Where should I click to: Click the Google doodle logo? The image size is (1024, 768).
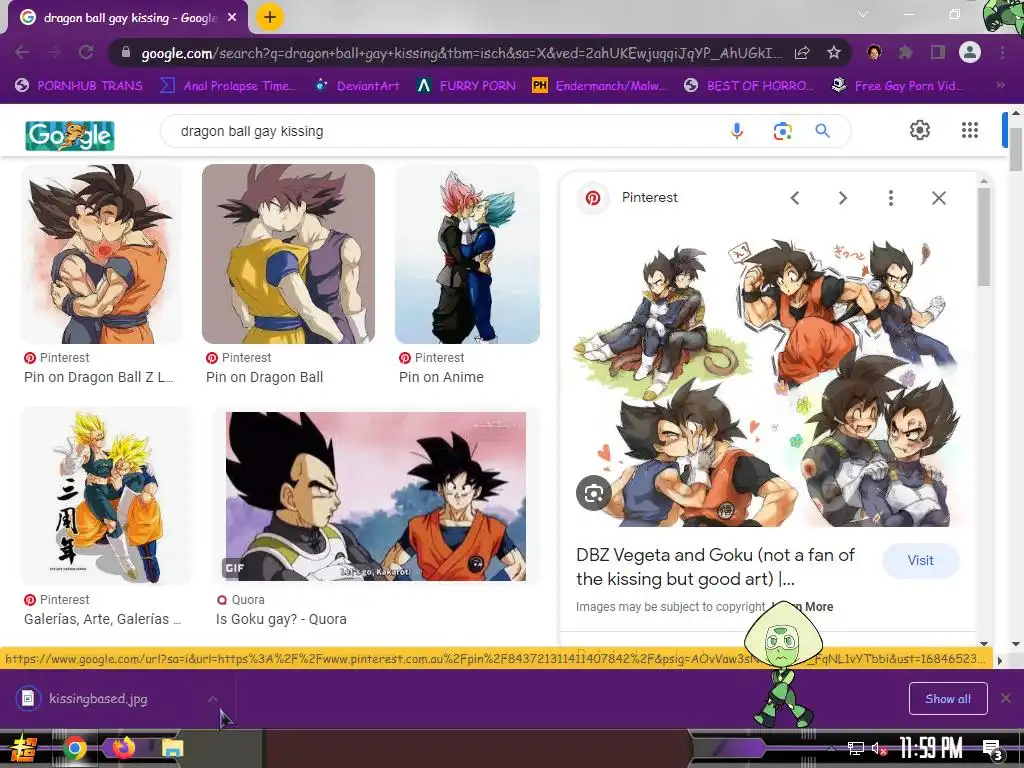70,136
